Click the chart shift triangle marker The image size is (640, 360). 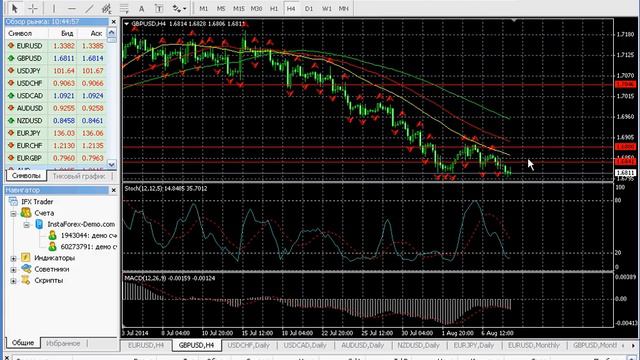(514, 20)
